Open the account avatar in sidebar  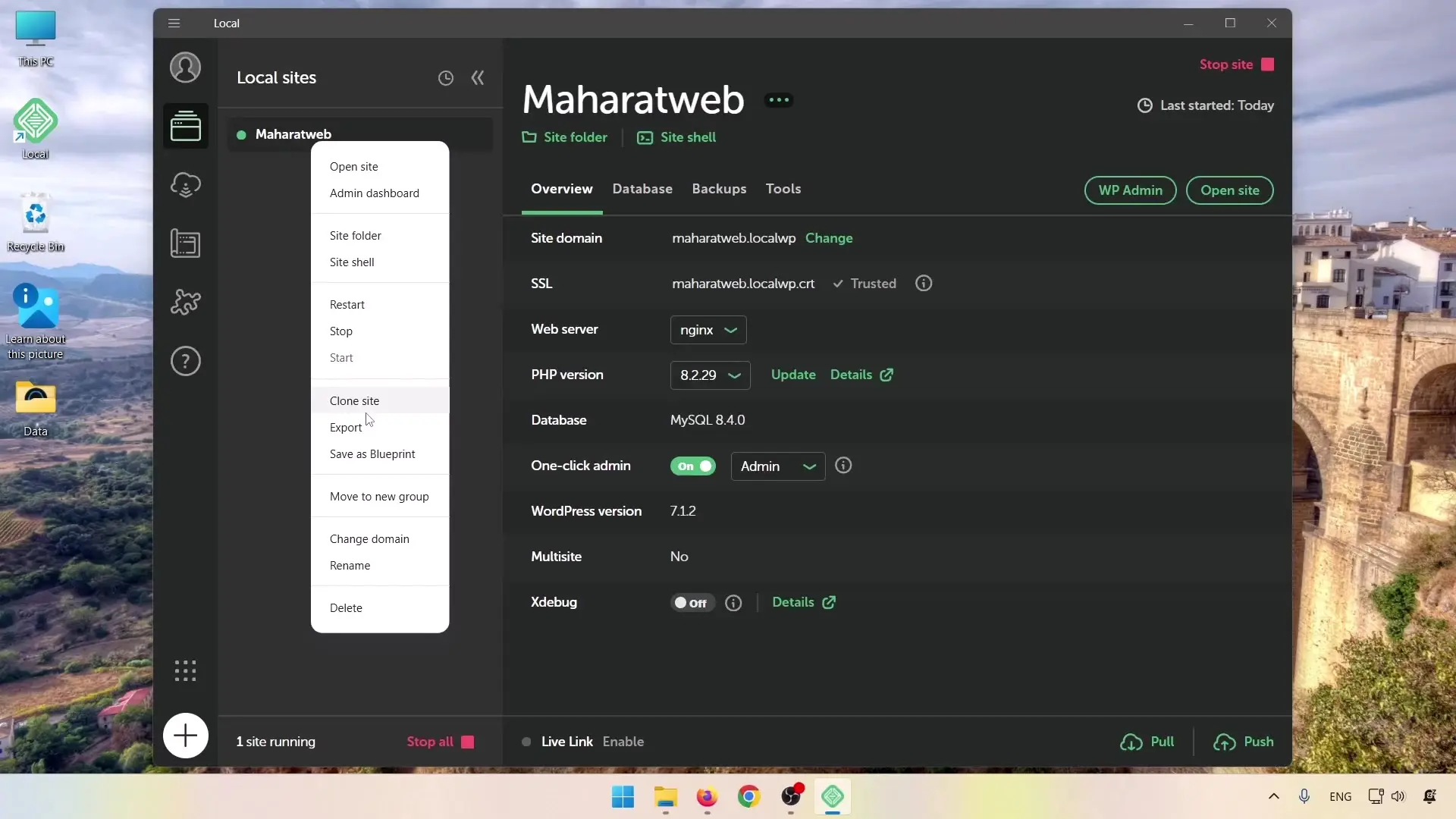(185, 67)
